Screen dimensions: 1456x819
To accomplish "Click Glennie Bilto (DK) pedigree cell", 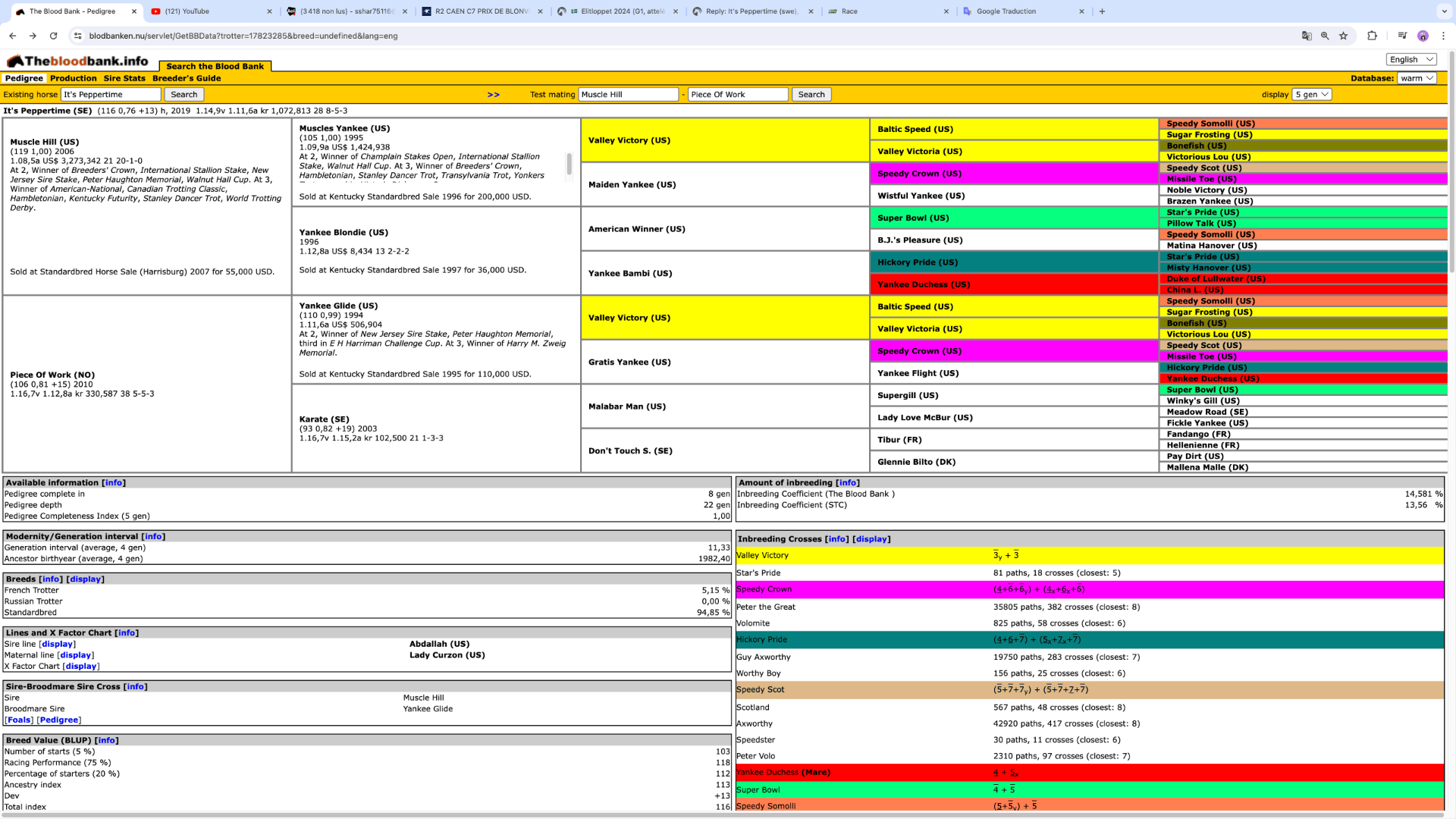I will point(916,462).
